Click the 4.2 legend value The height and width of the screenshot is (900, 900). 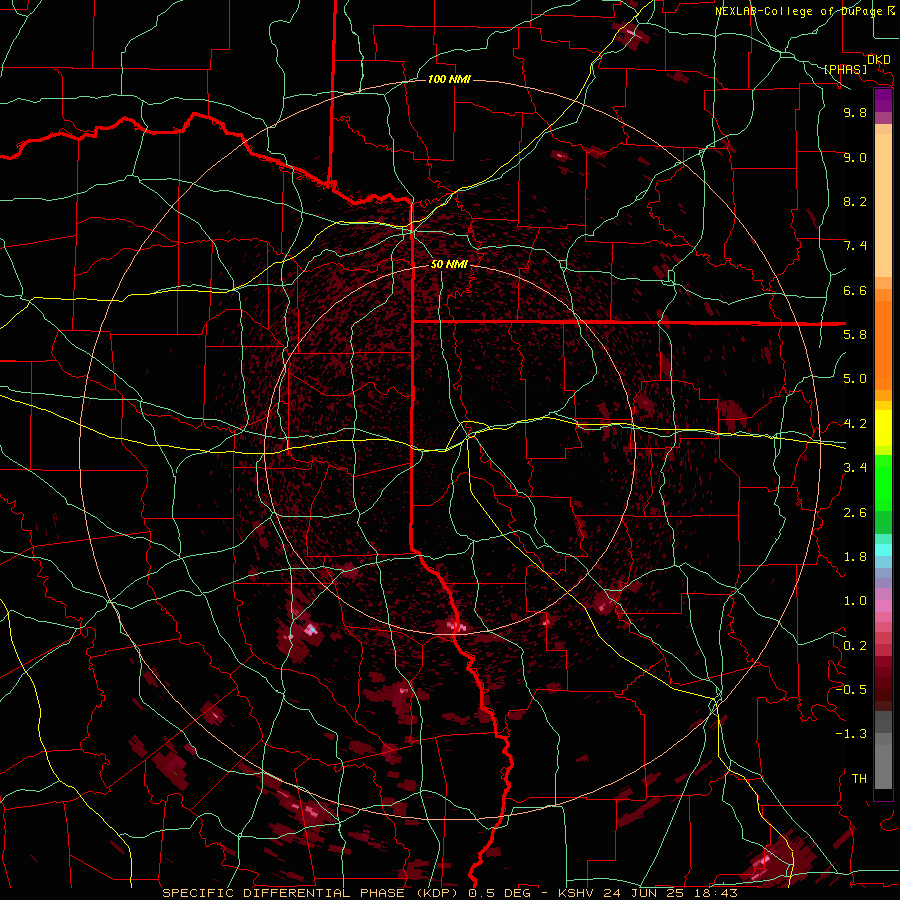click(x=855, y=424)
